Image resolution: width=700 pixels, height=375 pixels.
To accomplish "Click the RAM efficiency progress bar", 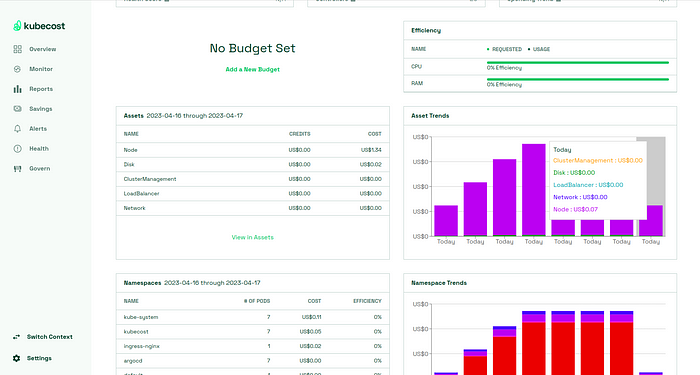I will point(578,79).
